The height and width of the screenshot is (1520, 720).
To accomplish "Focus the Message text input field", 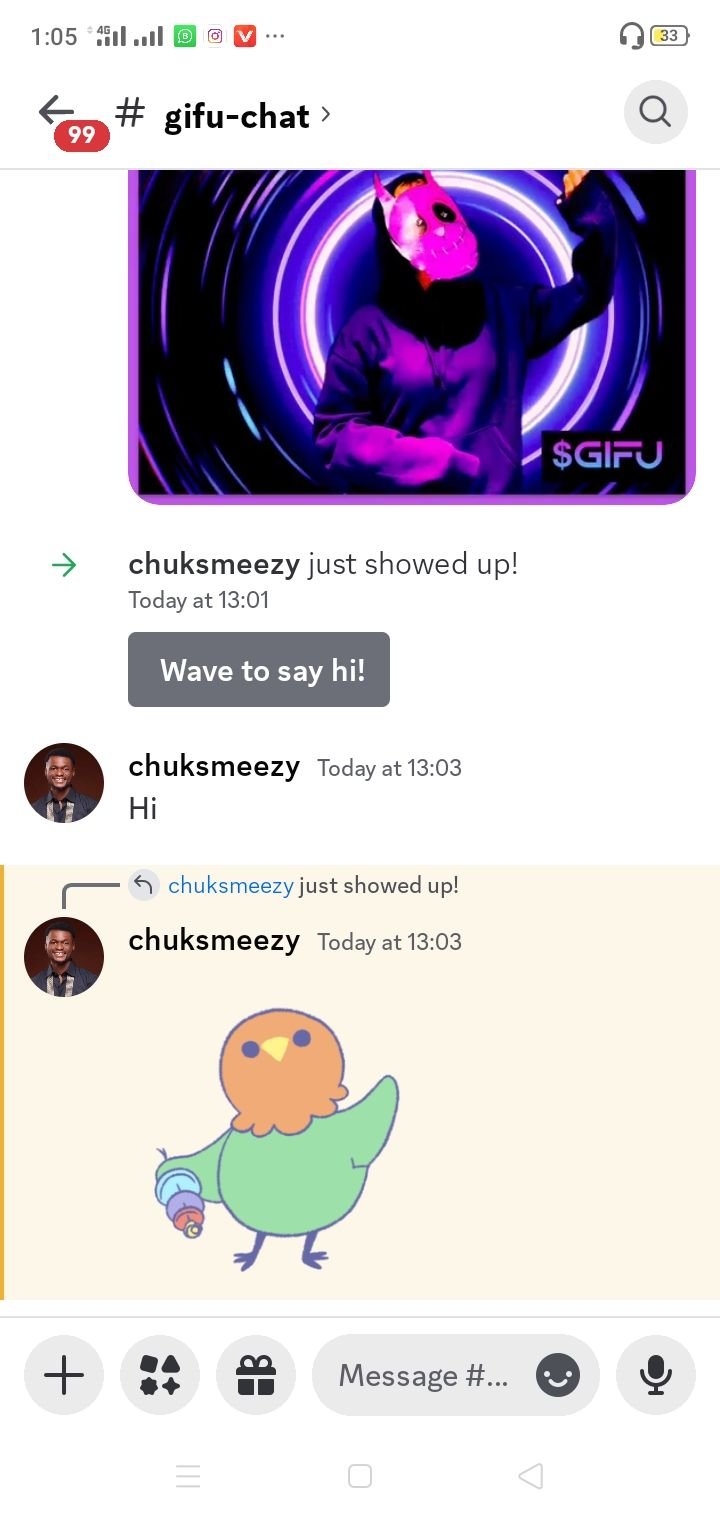I will 424,1375.
